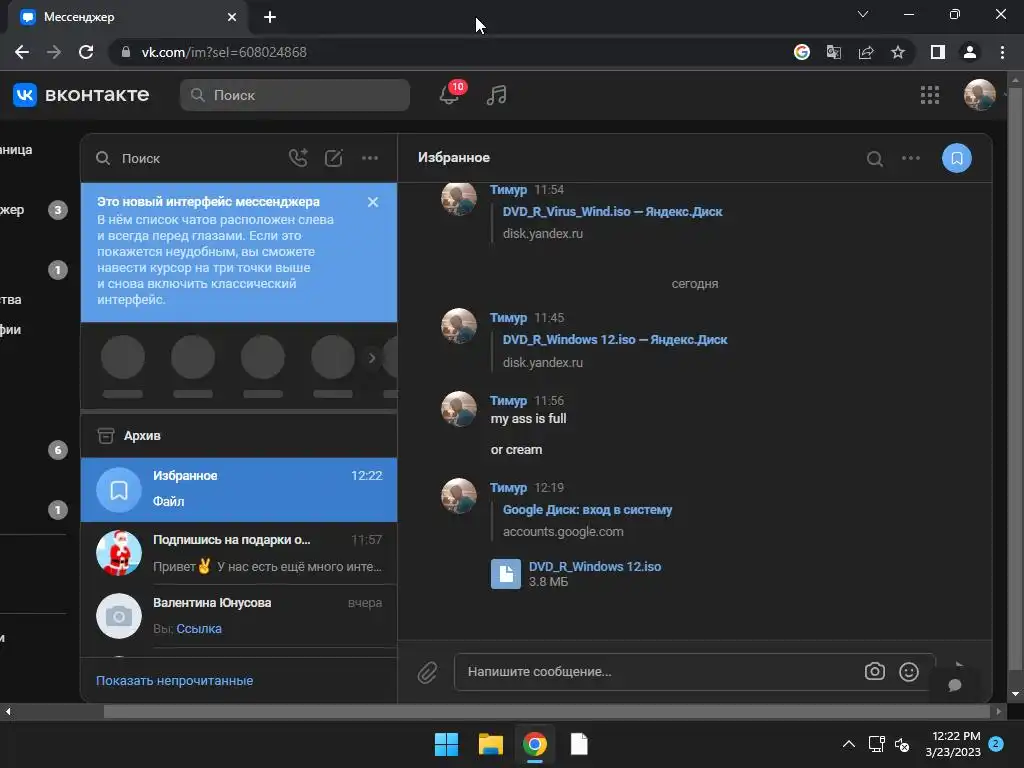Close the new interface info banner

pos(373,202)
